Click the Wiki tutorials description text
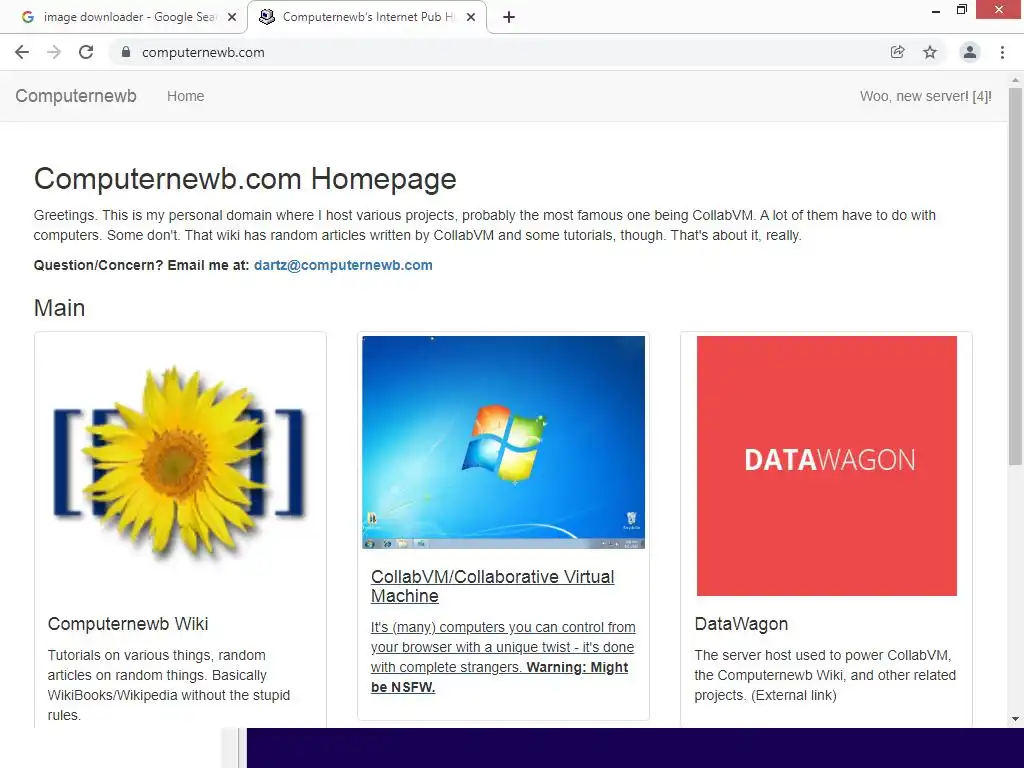 click(x=168, y=685)
